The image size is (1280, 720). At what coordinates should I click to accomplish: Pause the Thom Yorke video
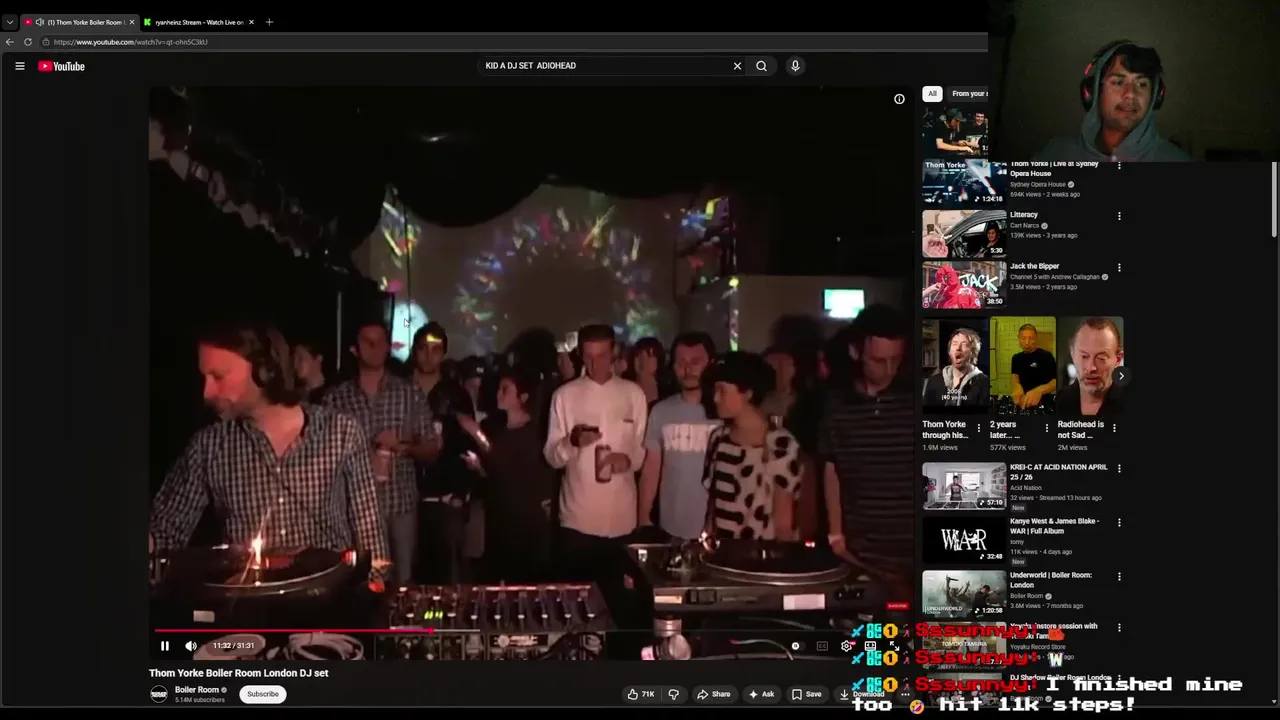click(165, 646)
